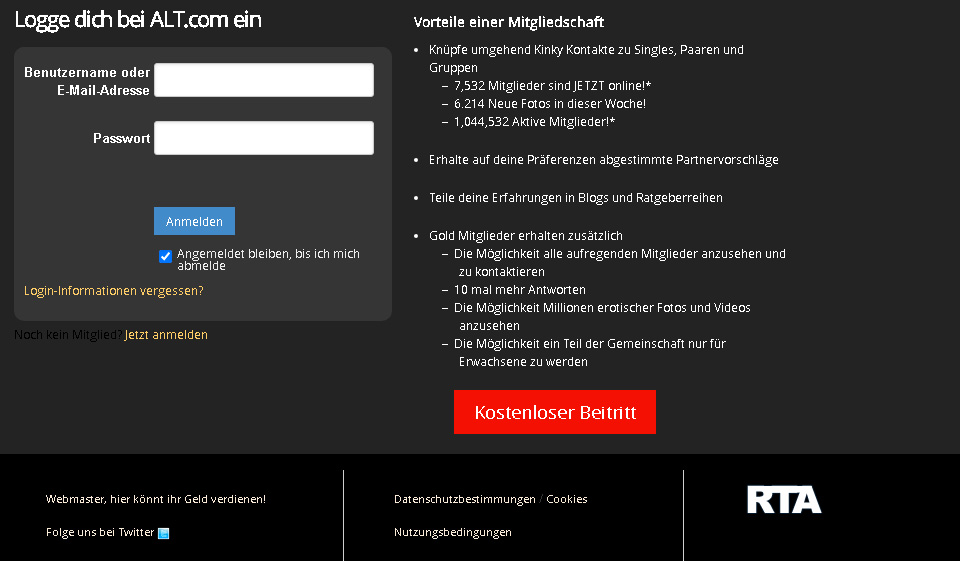Click the Twitter icon in the footer
The image size is (960, 561).
point(163,533)
